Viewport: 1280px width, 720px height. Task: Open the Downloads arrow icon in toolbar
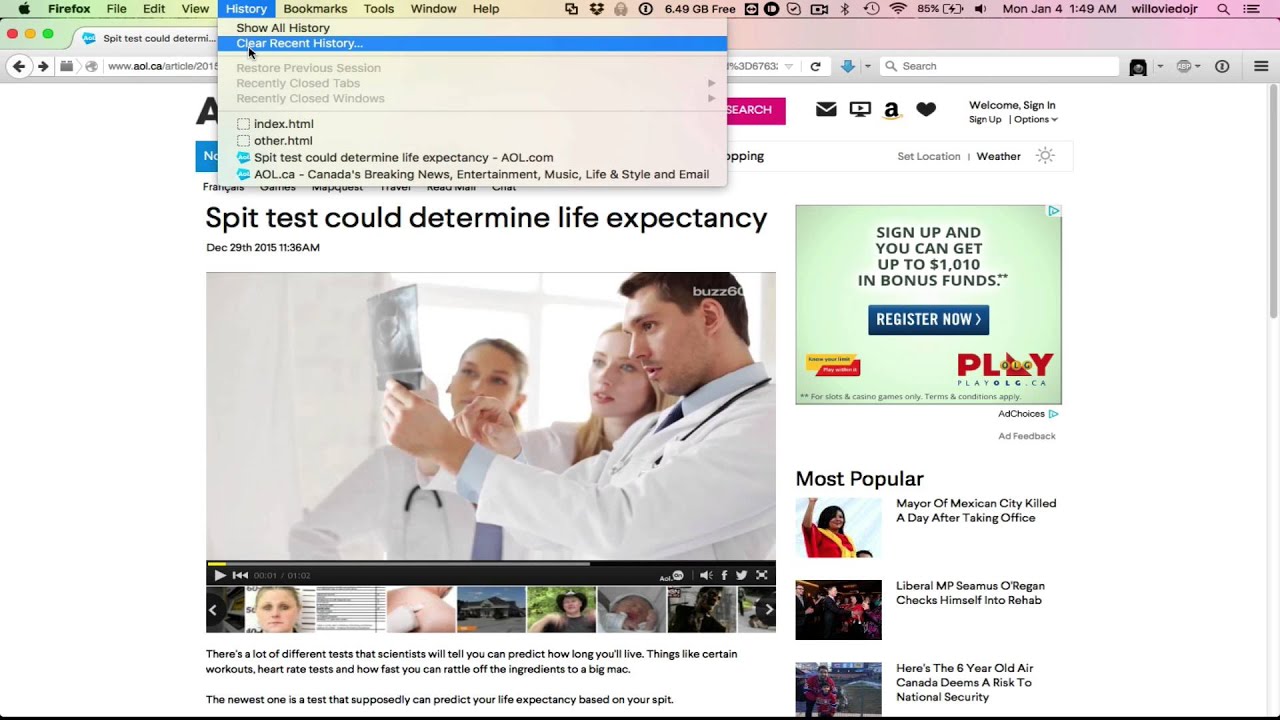pos(848,66)
